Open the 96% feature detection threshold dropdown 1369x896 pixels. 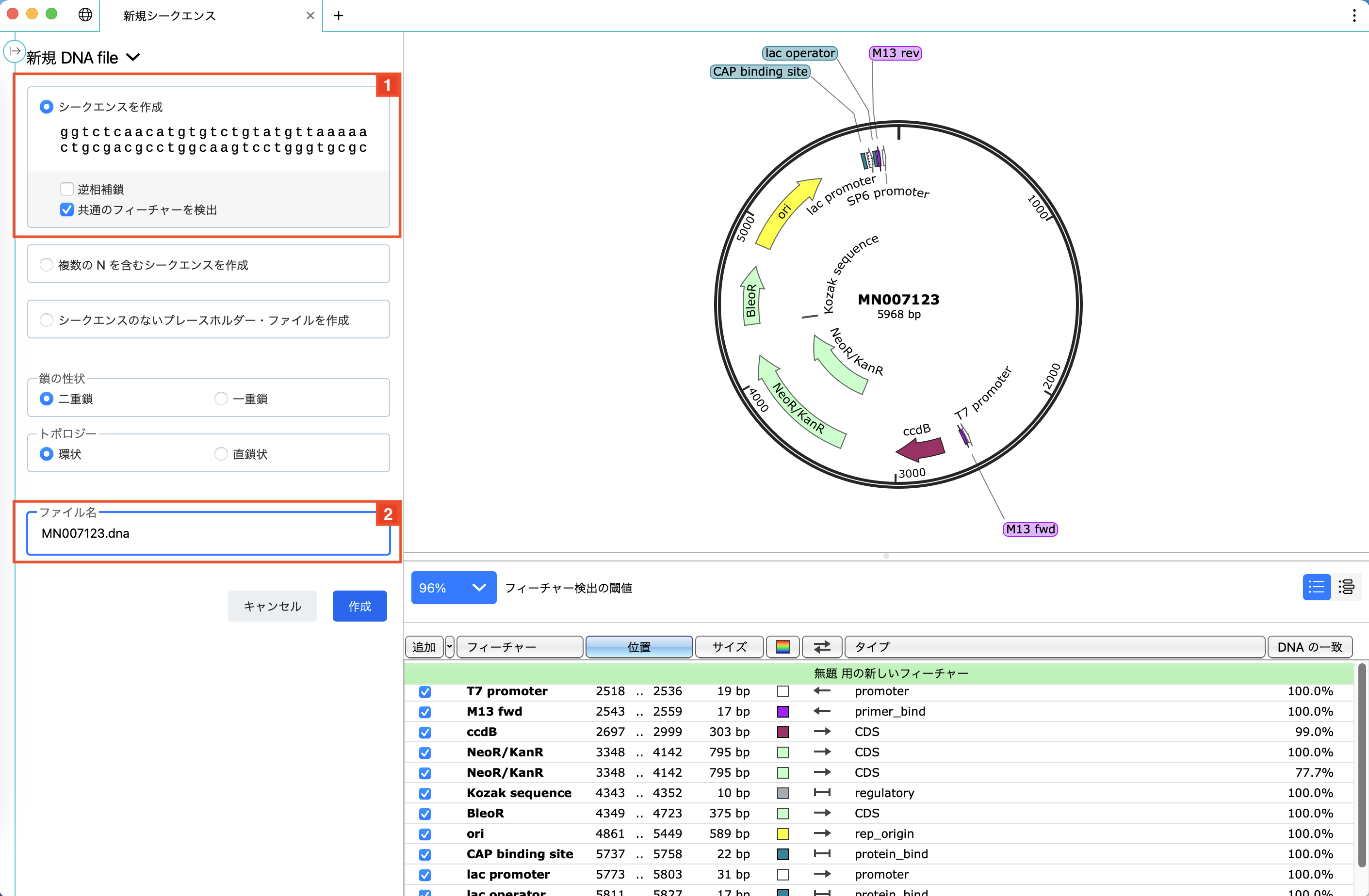[x=454, y=587]
